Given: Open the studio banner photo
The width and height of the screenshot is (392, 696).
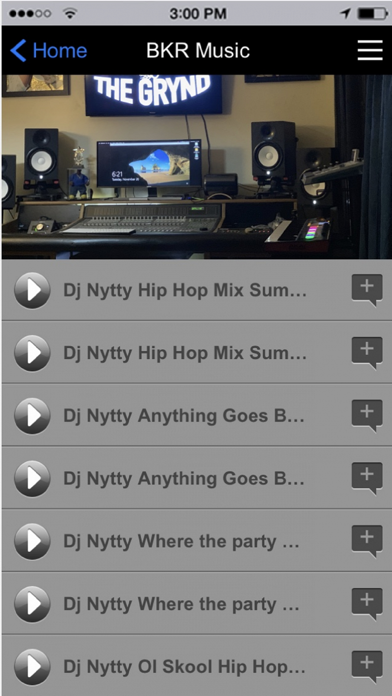Looking at the screenshot, I should [196, 167].
